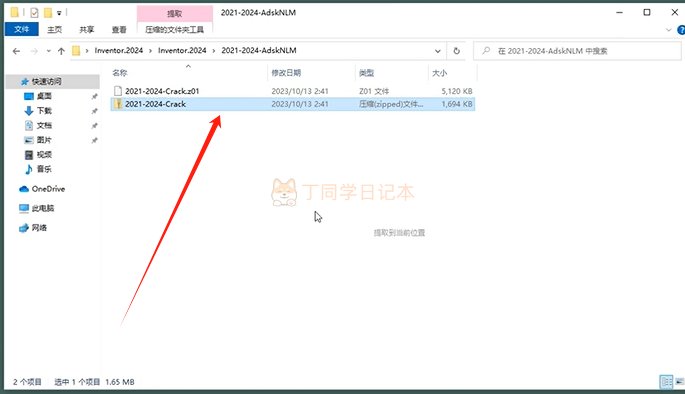Open 快速访问 in the navigation pane
This screenshot has width=685, height=394.
coord(46,81)
